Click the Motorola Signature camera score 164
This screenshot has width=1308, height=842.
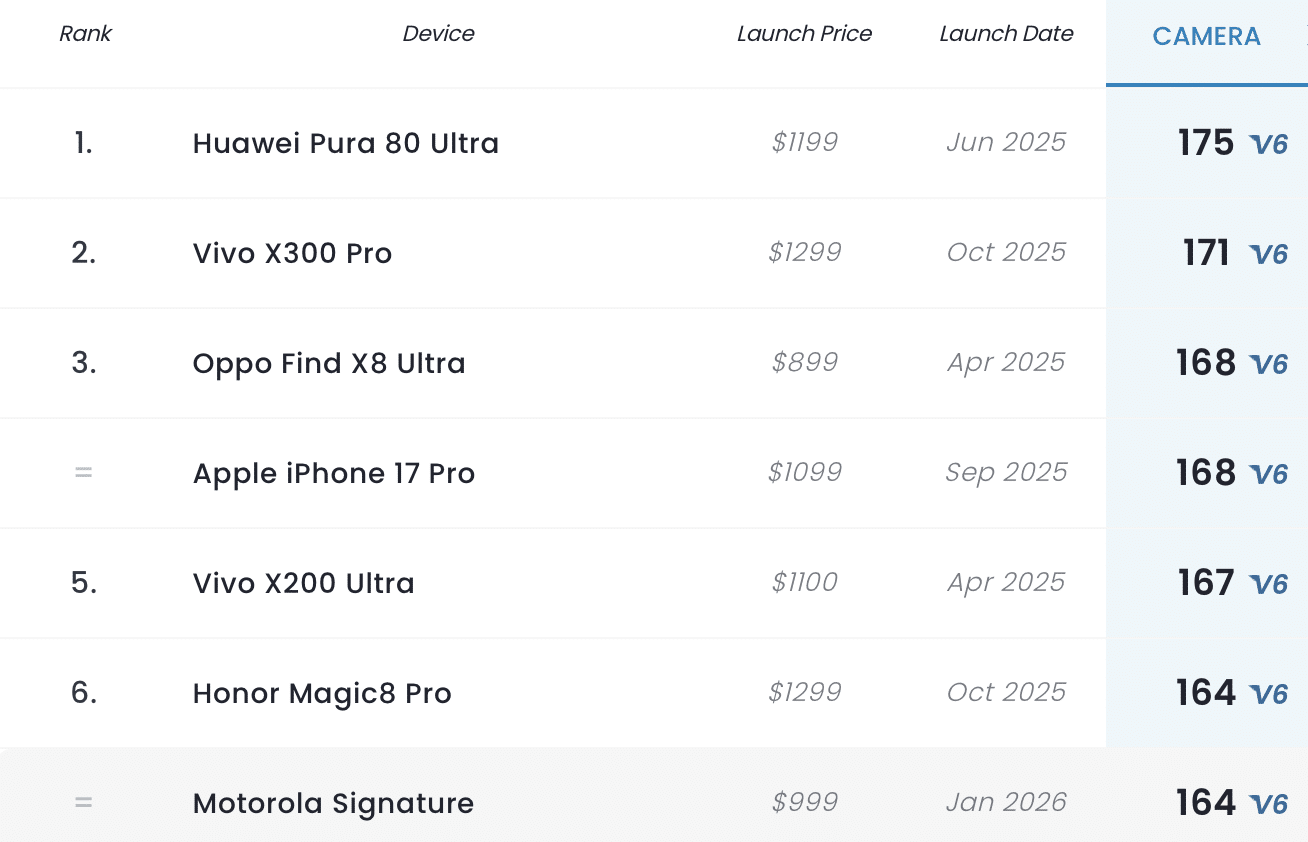tap(1206, 803)
